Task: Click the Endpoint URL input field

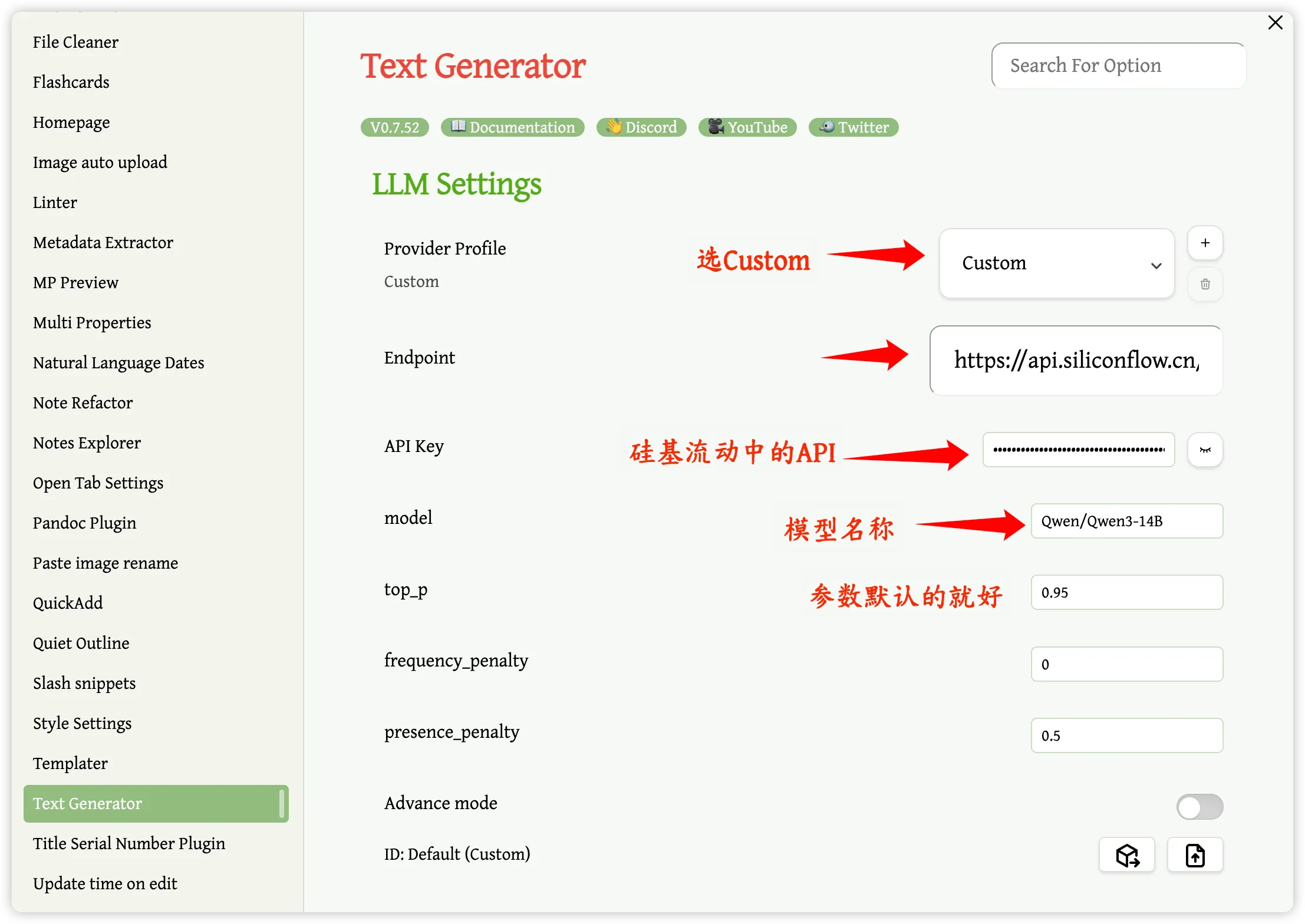Action: 1076,360
